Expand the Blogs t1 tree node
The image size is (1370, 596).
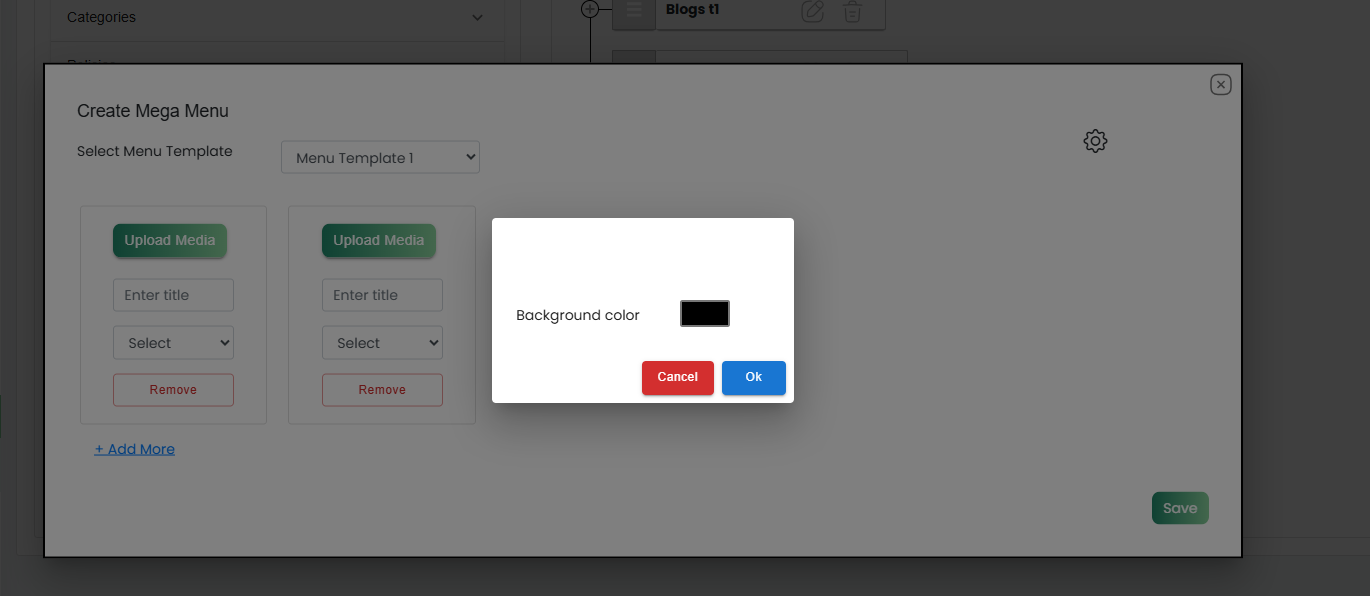click(590, 9)
